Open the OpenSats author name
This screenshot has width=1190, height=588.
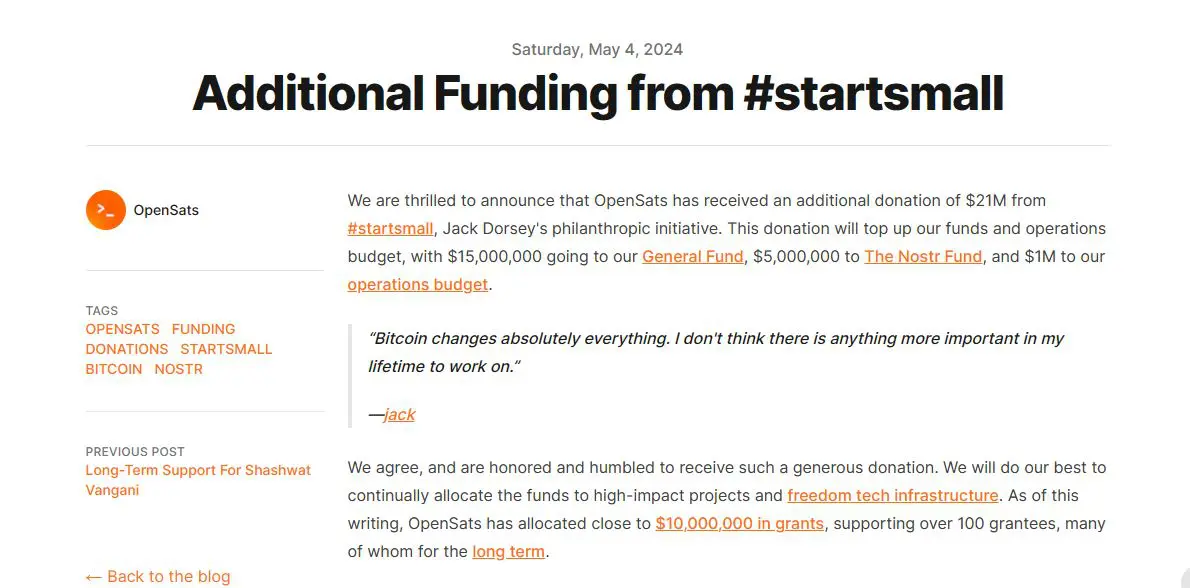coord(166,210)
